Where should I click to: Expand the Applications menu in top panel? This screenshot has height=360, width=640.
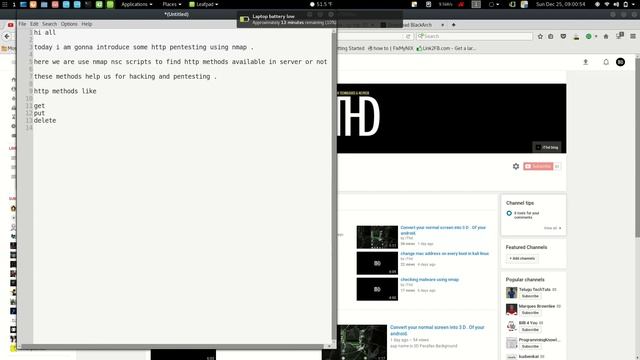click(x=136, y=4)
